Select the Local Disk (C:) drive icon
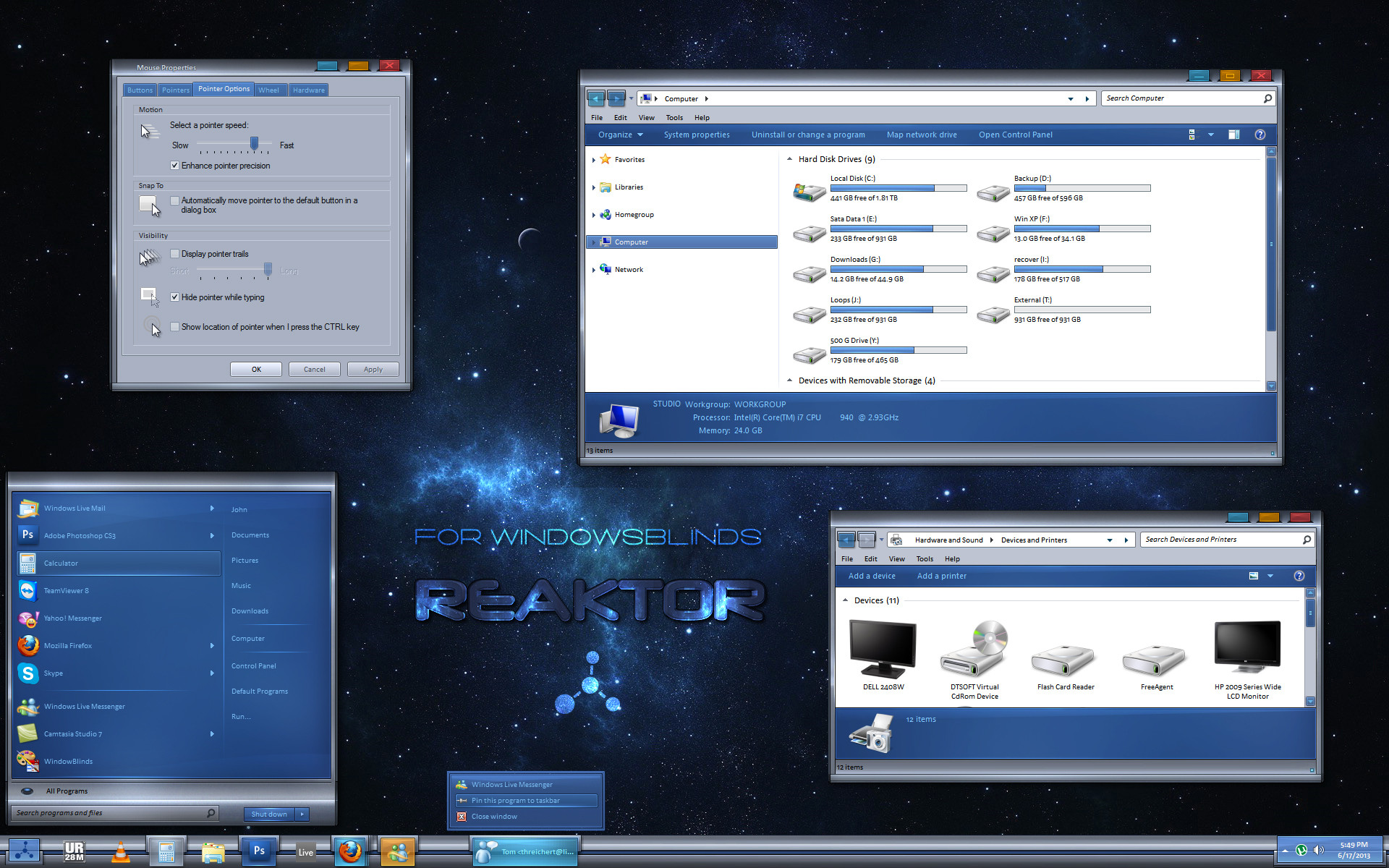1389x868 pixels. tap(809, 191)
